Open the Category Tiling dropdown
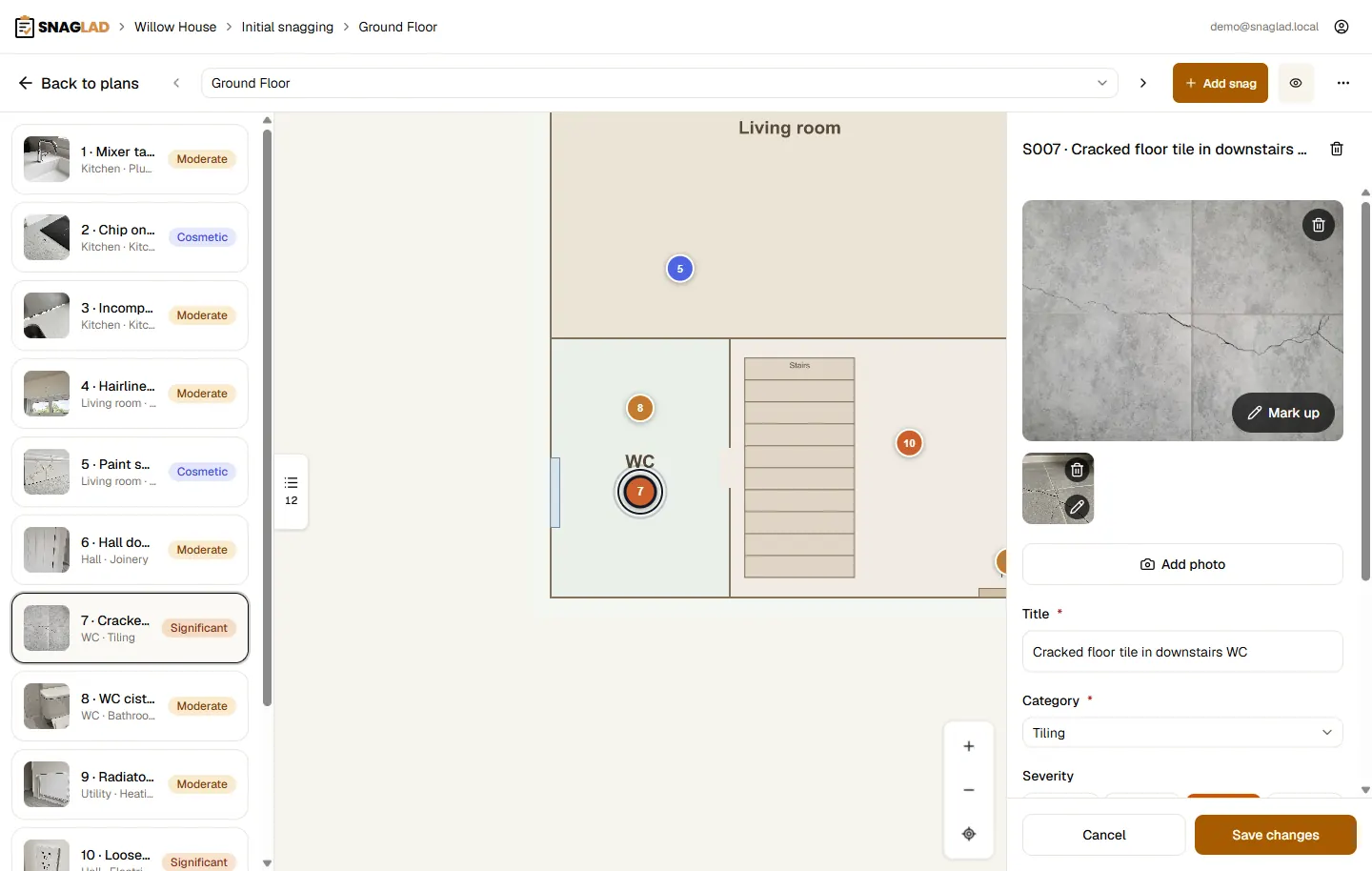The height and width of the screenshot is (871, 1372). (1182, 733)
